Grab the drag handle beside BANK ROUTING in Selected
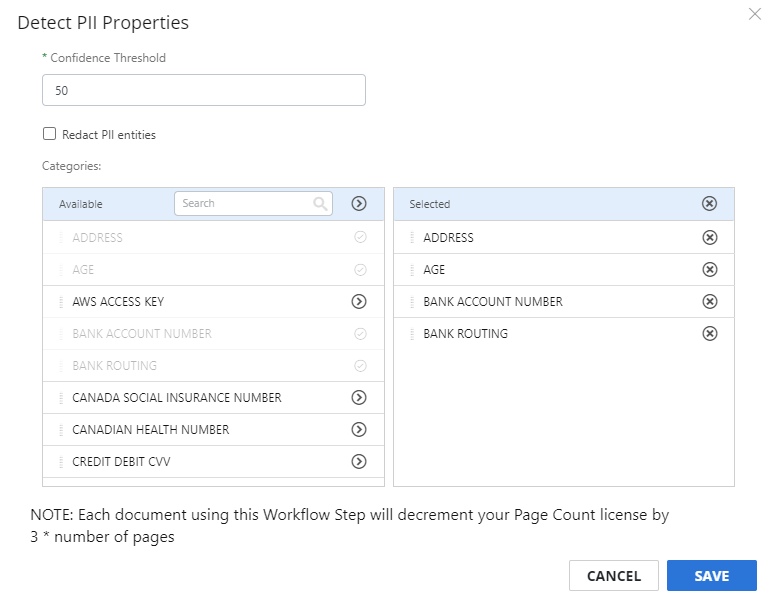Viewport: 769px width, 595px height. 412,334
